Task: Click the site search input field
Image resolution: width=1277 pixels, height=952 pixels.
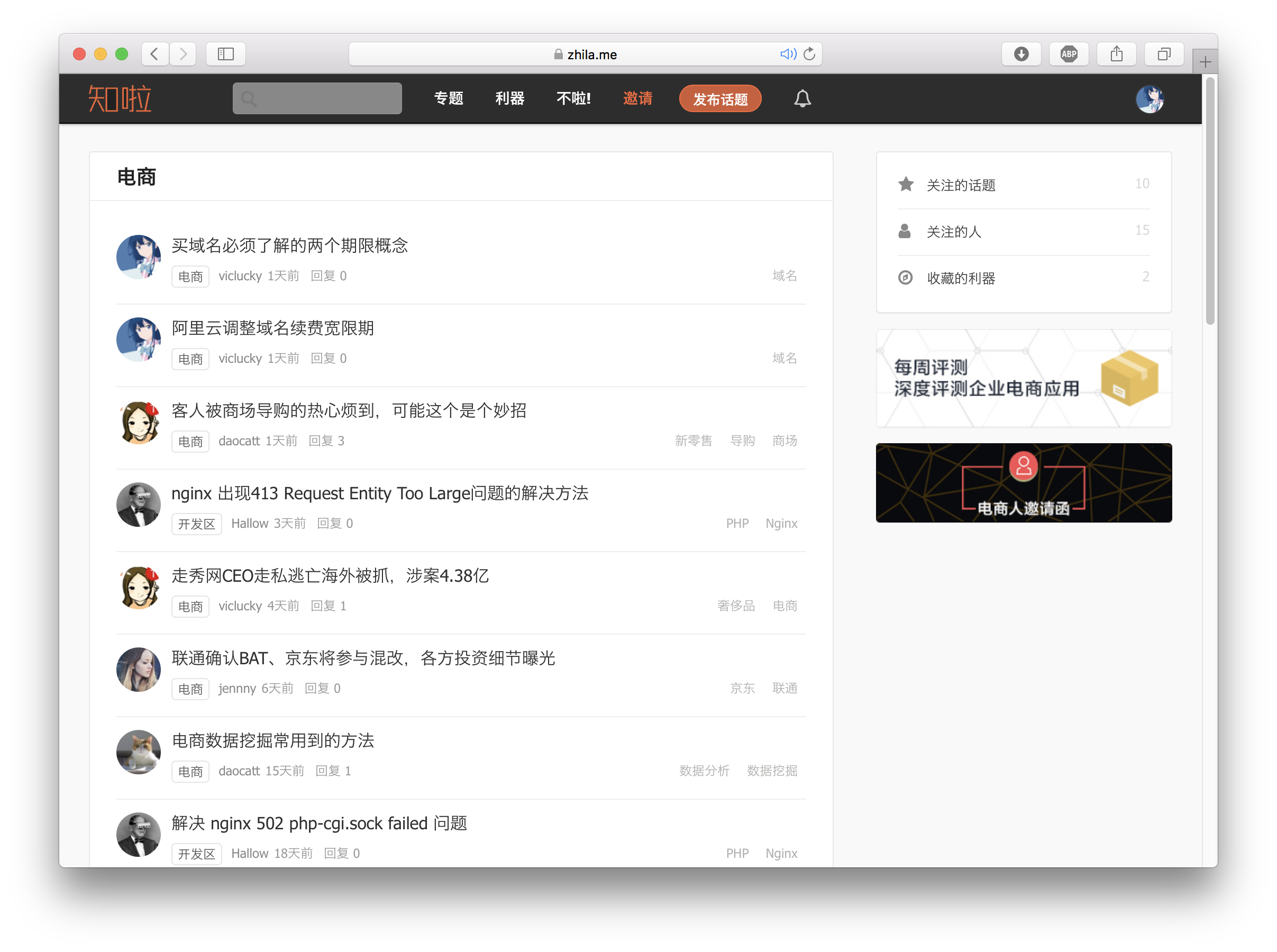Action: pyautogui.click(x=317, y=98)
